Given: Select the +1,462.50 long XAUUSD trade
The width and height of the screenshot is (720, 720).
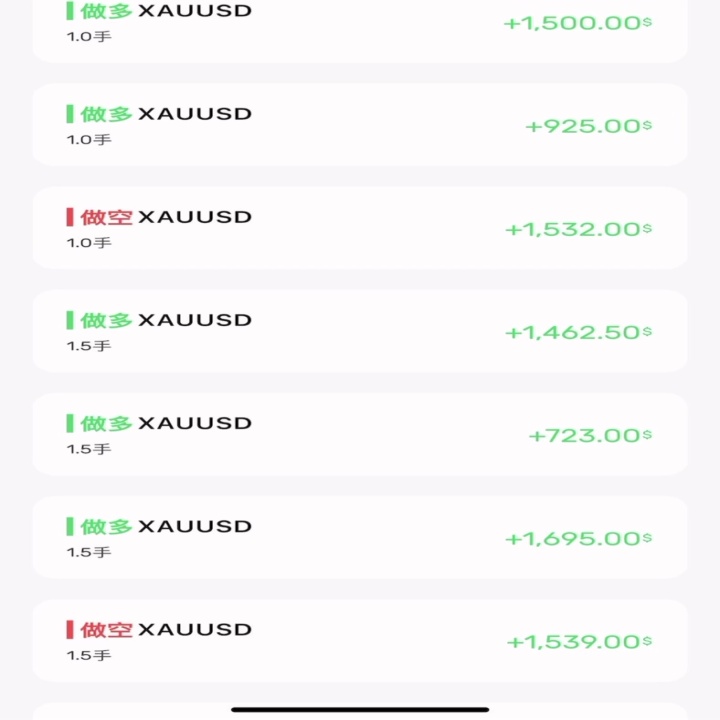Looking at the screenshot, I should point(360,331).
